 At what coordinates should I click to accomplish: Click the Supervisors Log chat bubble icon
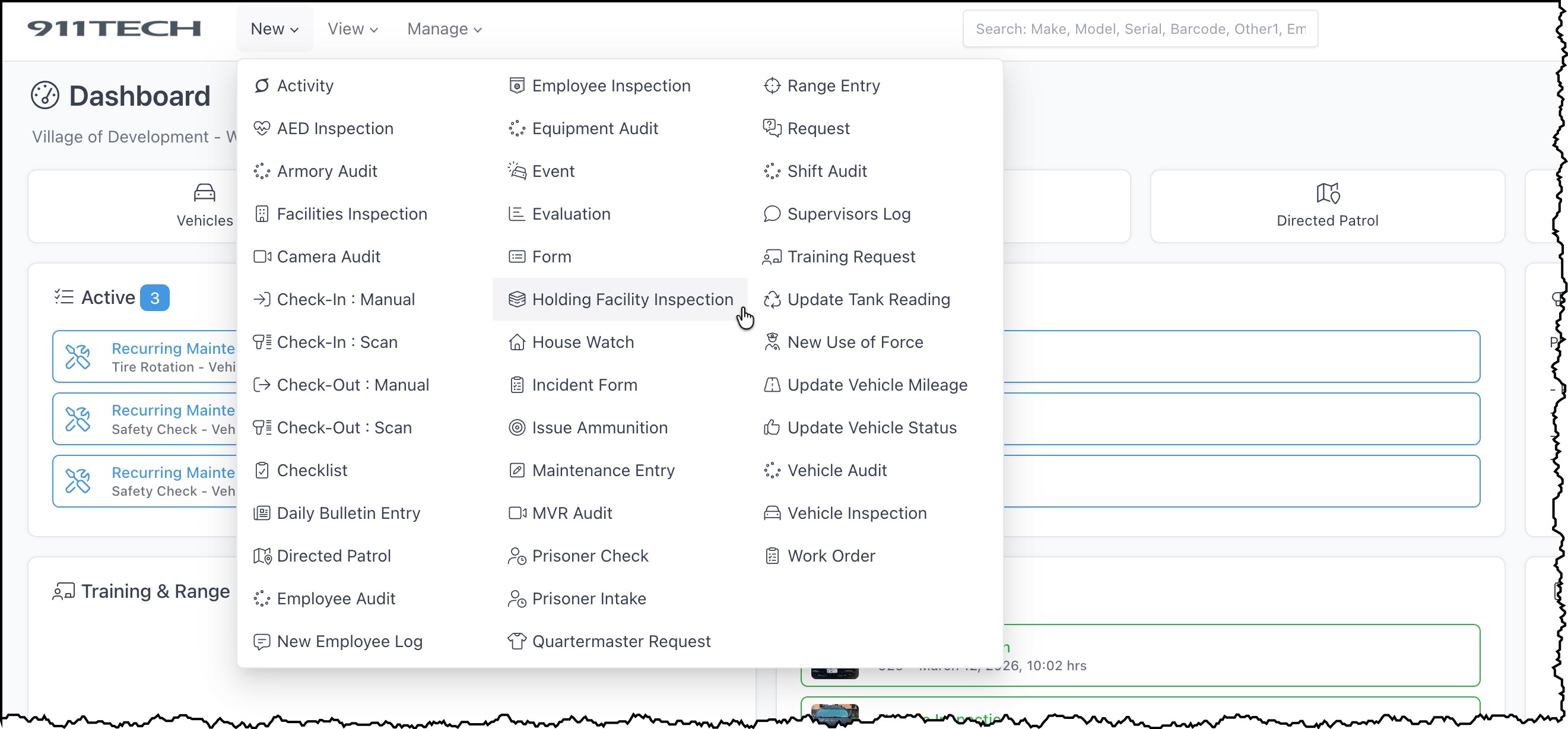pos(772,214)
